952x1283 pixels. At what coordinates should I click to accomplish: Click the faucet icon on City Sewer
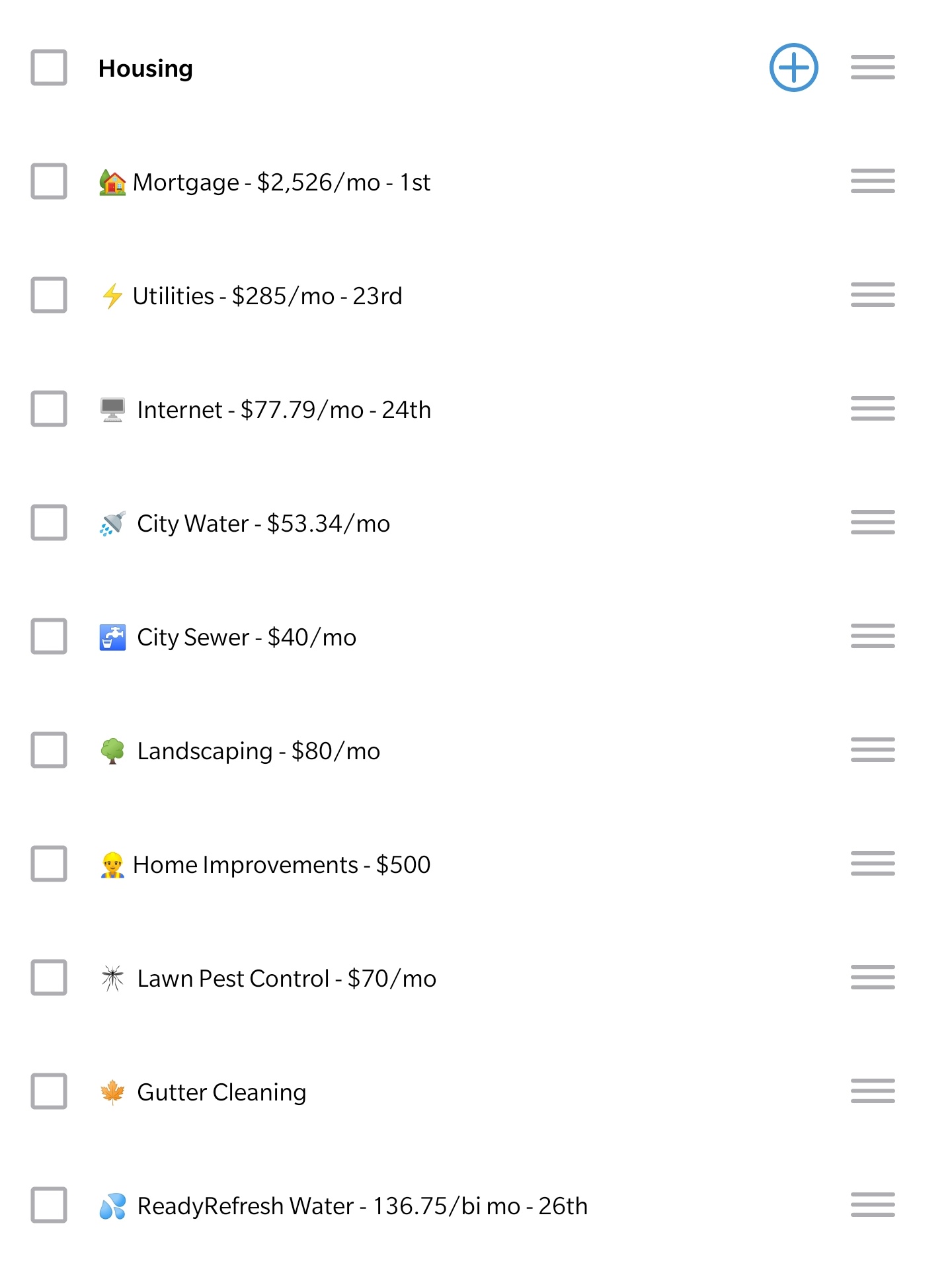pos(112,637)
